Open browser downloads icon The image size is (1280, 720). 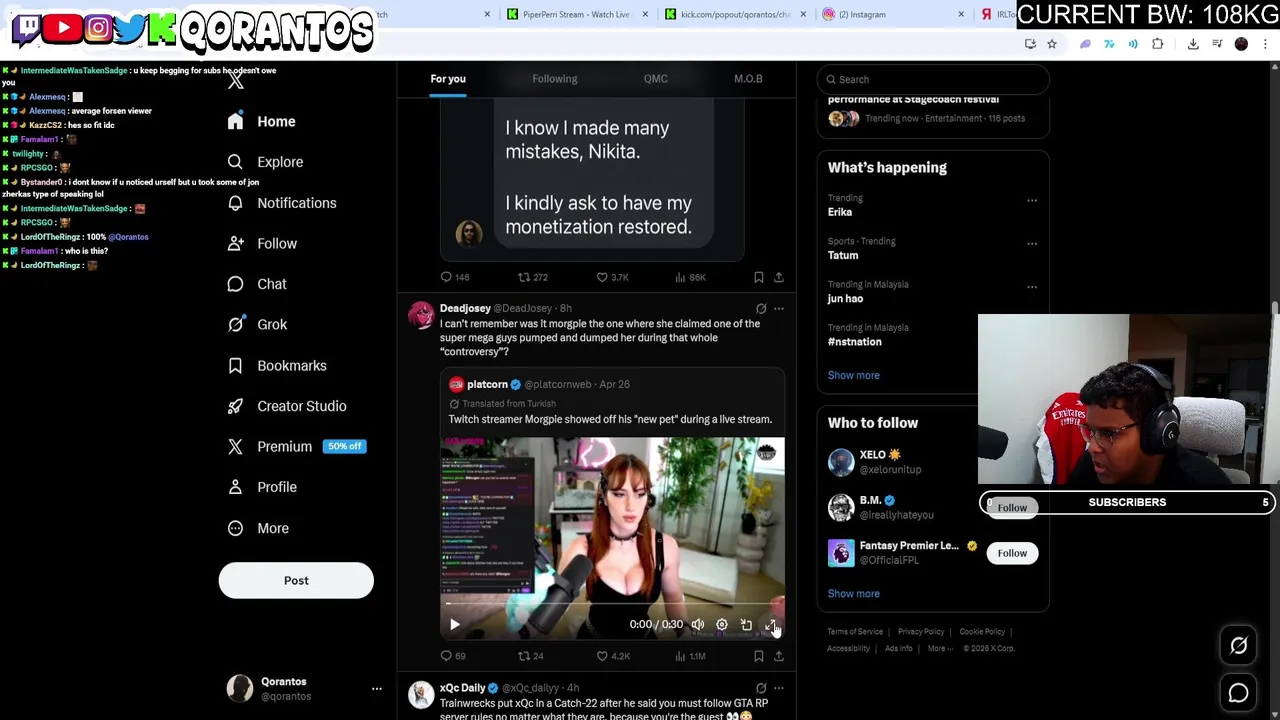1193,44
